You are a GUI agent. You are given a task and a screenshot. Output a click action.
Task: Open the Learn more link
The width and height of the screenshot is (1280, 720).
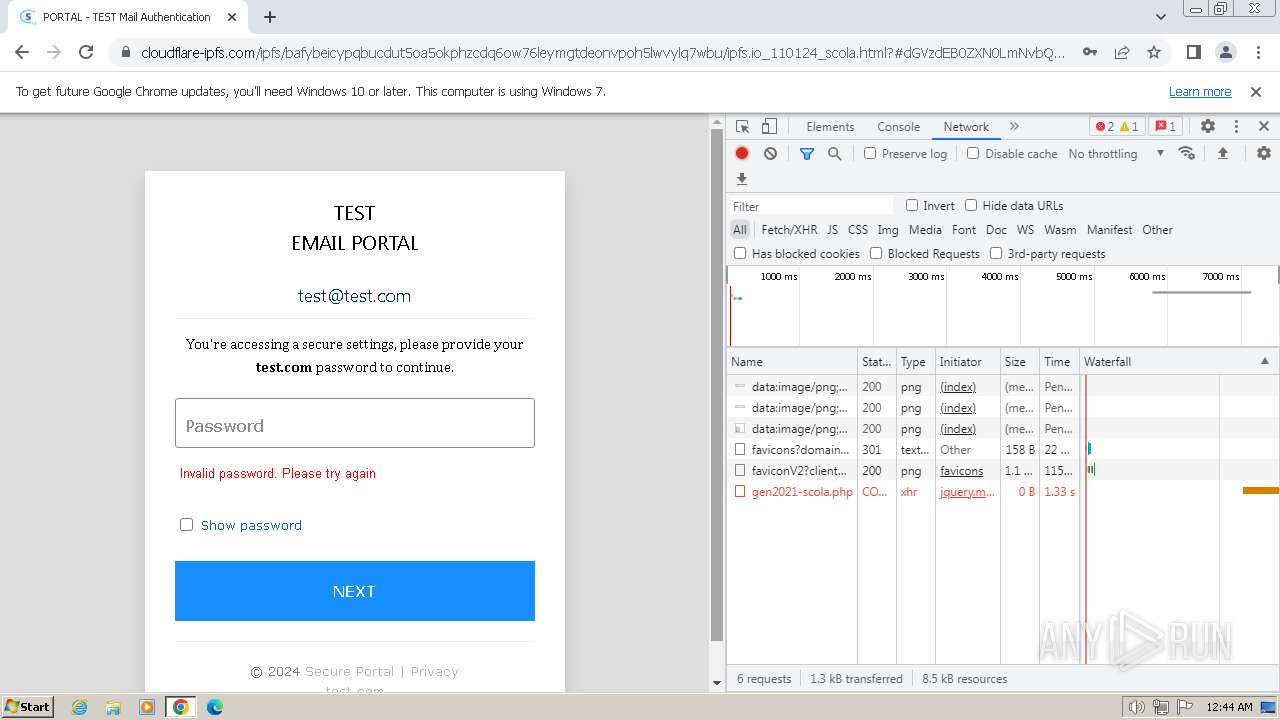(1200, 91)
